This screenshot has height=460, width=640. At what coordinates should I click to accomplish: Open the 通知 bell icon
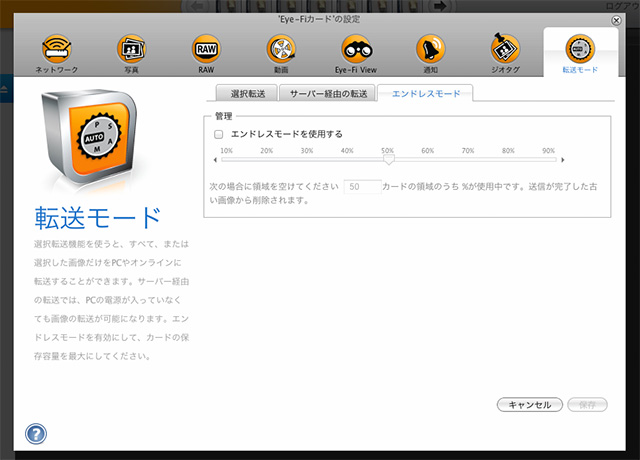[x=431, y=49]
